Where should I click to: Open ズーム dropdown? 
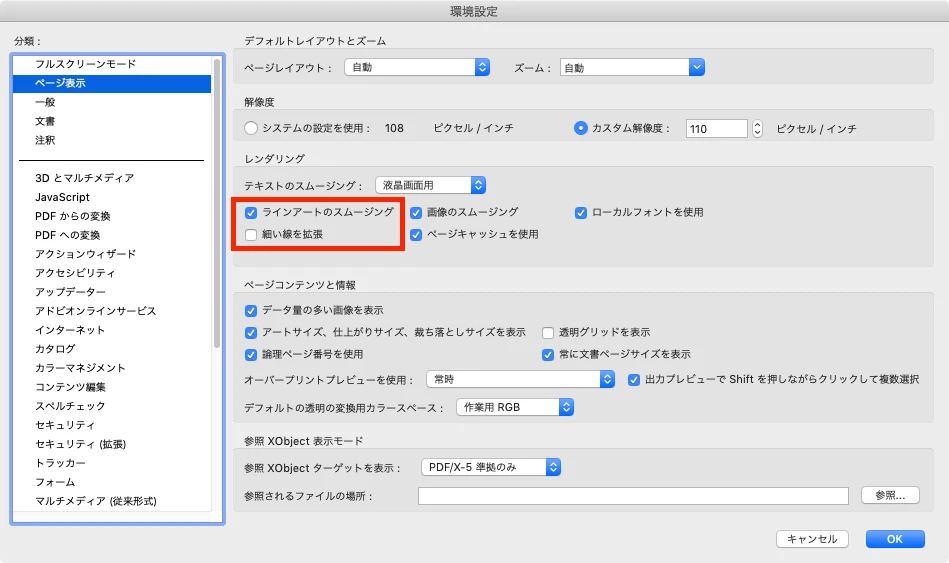pyautogui.click(x=632, y=67)
